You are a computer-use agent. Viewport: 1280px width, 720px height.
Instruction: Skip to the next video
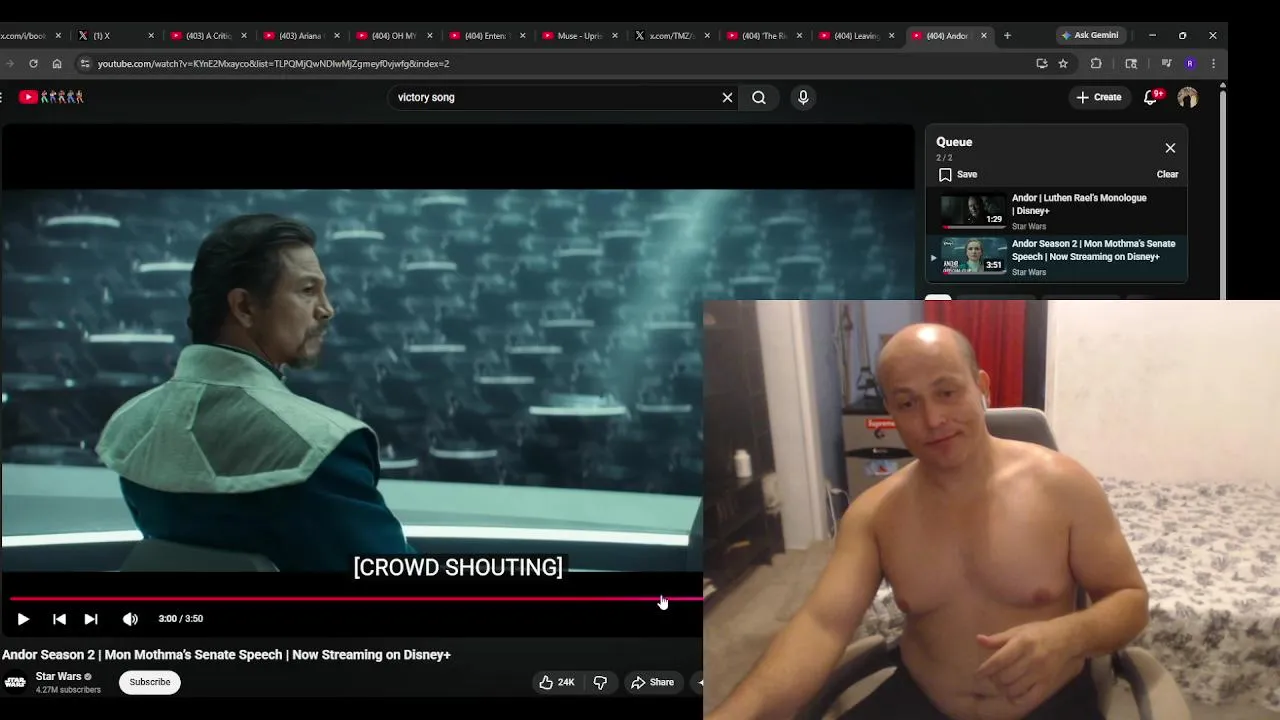(x=91, y=619)
